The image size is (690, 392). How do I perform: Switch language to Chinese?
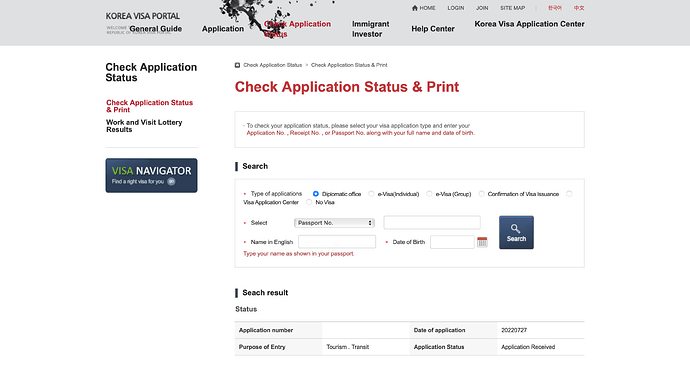[579, 8]
